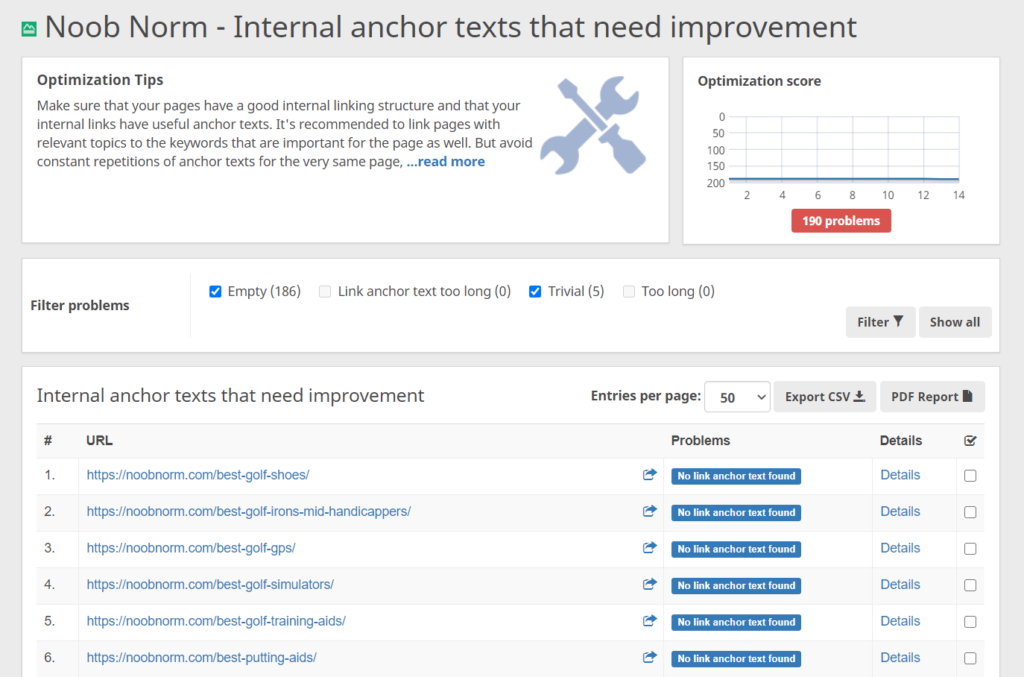This screenshot has width=1024, height=677.
Task: Click the URL column header
Action: (x=99, y=441)
